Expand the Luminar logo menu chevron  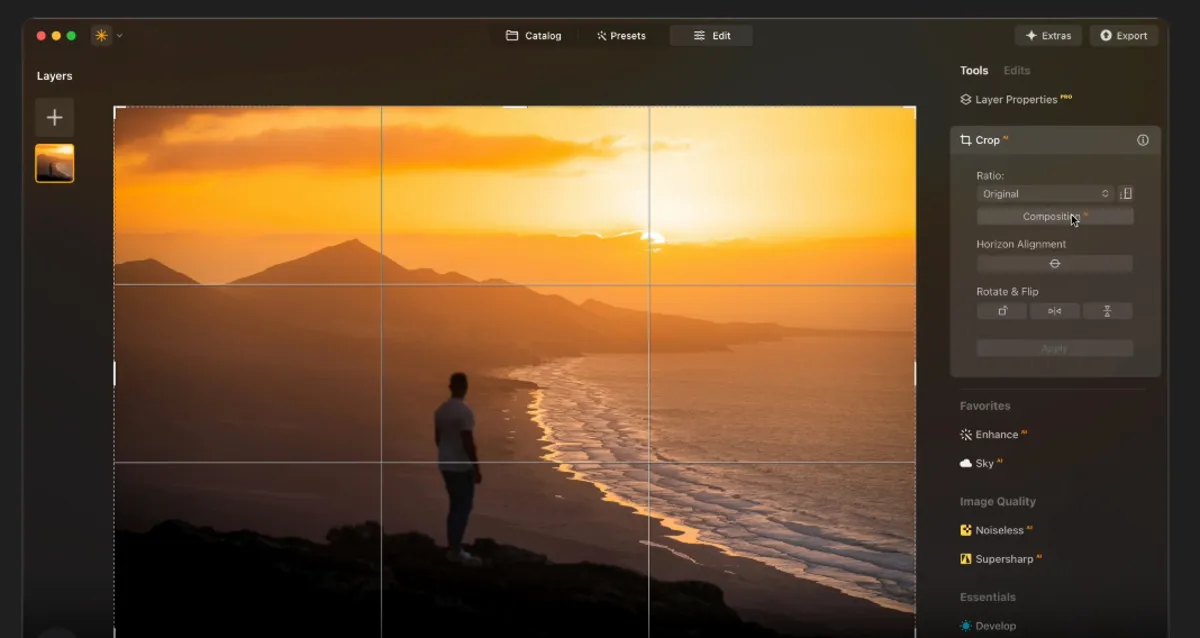coord(120,36)
